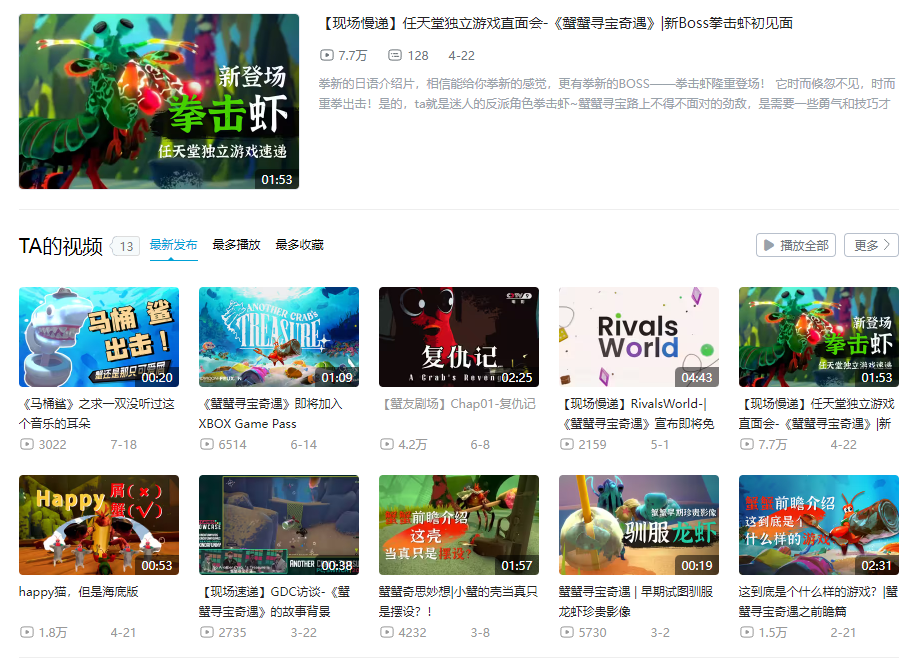
Task: Open the title 《马桶鲨》之求一双没听过这个音乐的耳朵
Action: (98, 414)
